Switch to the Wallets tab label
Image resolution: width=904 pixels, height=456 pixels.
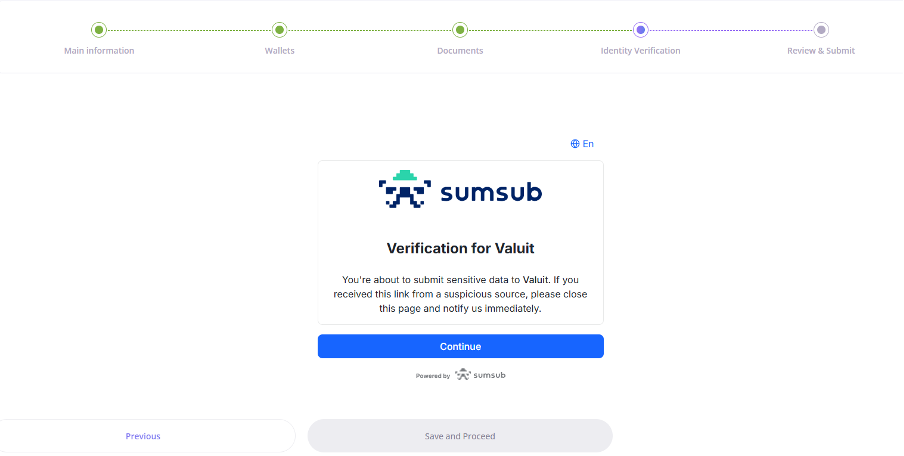(x=279, y=51)
